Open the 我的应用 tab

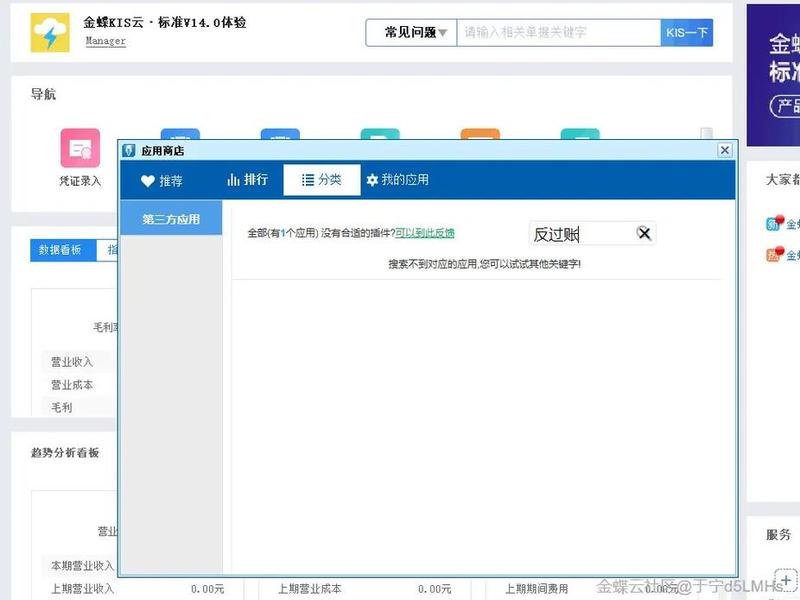(398, 180)
